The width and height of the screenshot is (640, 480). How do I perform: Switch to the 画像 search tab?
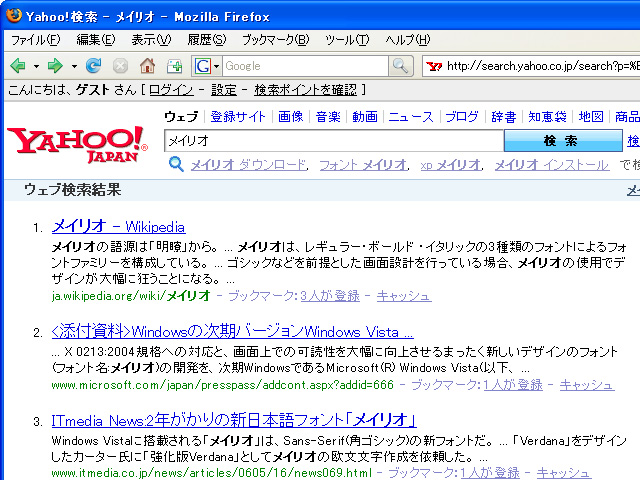[x=290, y=116]
